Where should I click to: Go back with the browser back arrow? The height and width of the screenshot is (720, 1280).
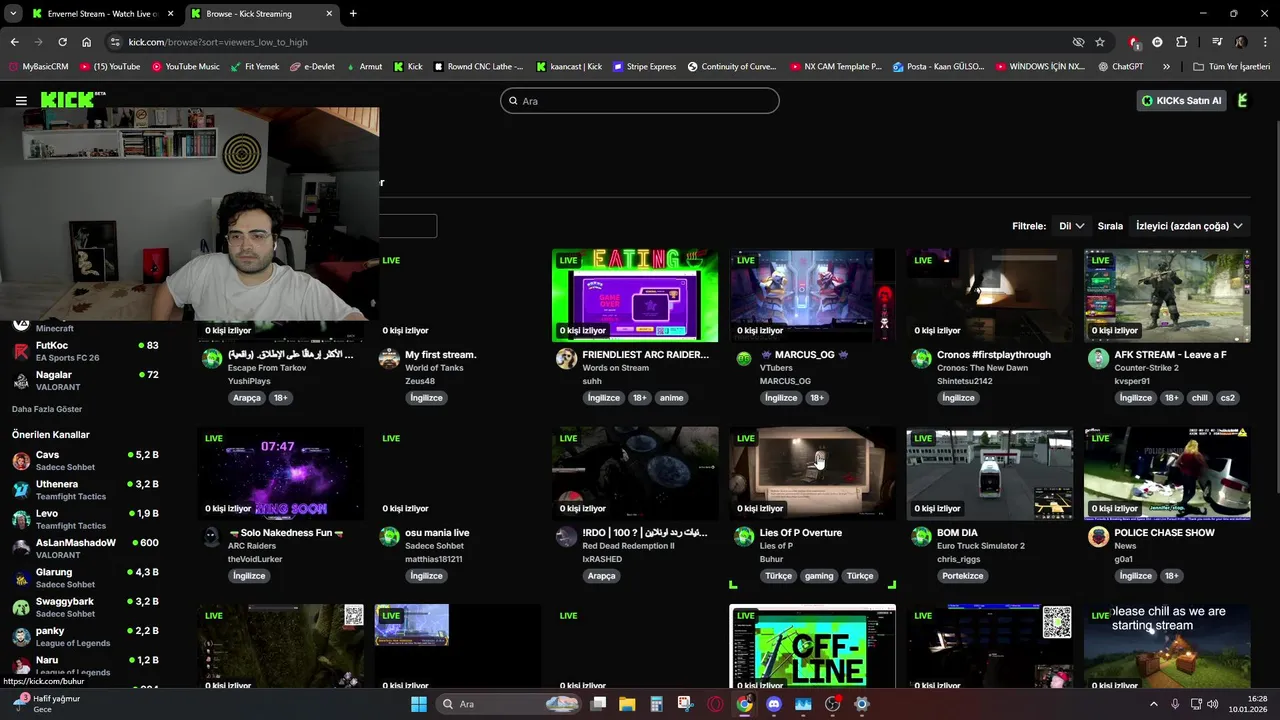click(14, 42)
